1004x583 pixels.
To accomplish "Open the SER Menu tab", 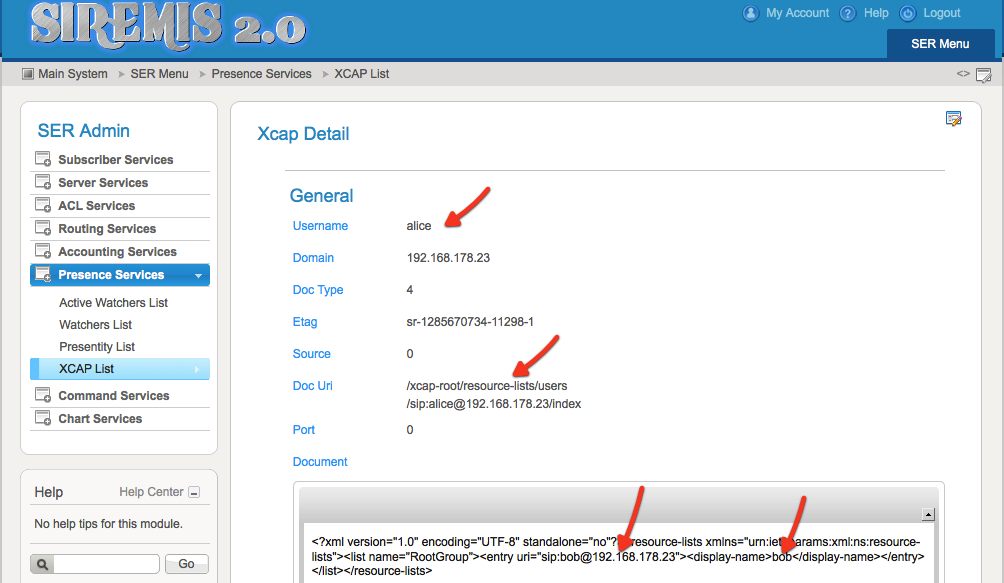I will click(940, 44).
